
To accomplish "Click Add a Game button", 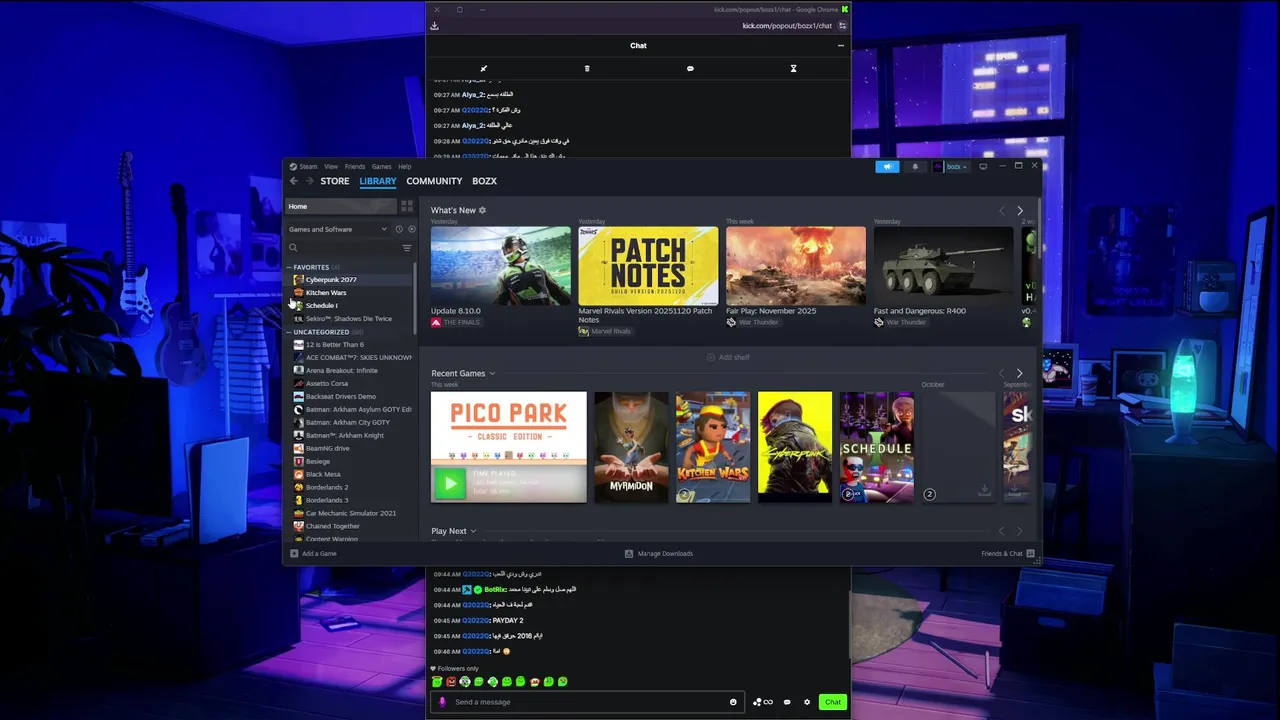I will (x=313, y=554).
